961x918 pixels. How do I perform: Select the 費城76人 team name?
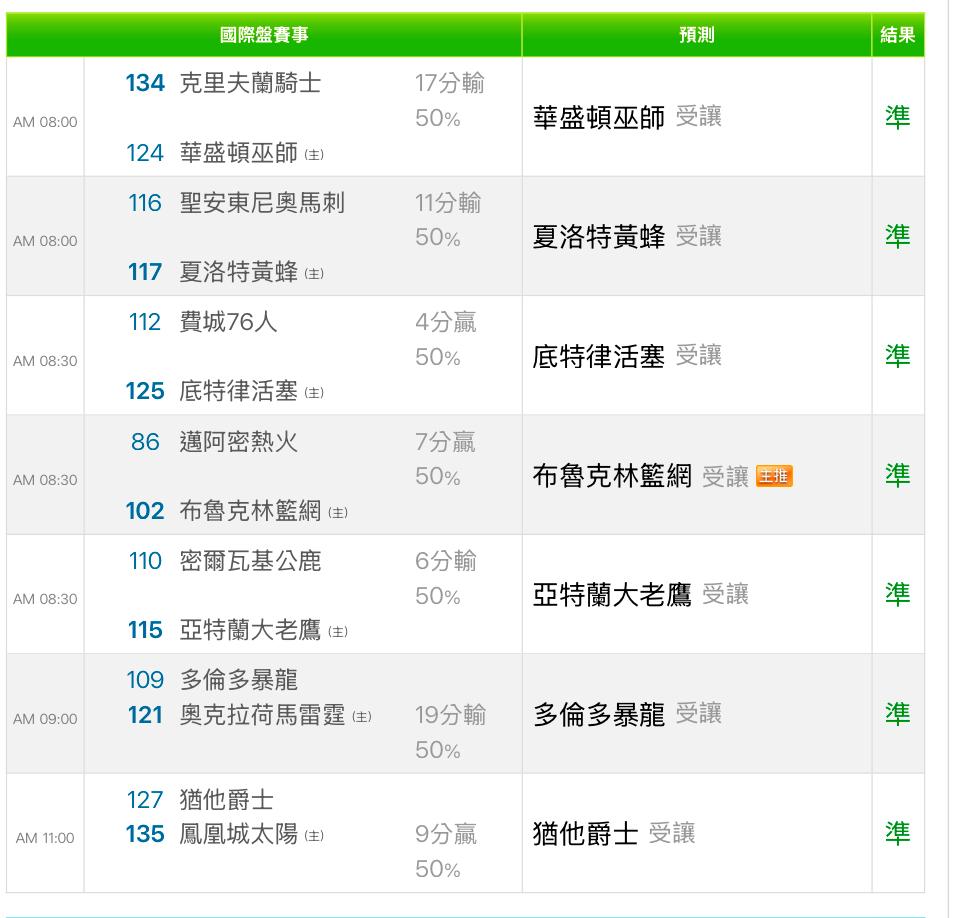(x=228, y=322)
